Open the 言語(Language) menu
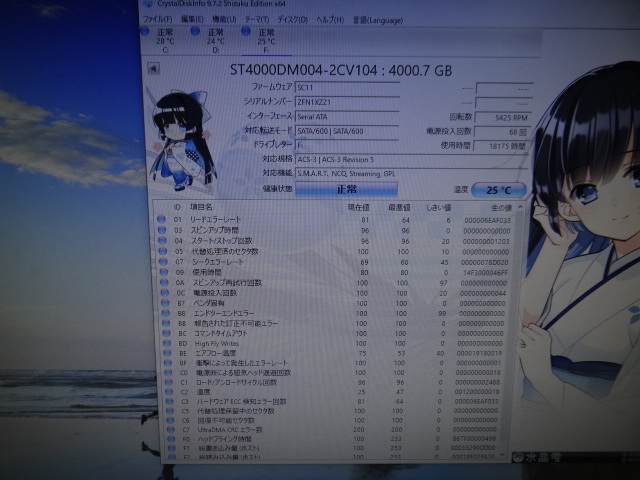Viewport: 640px width, 480px height. tap(378, 20)
